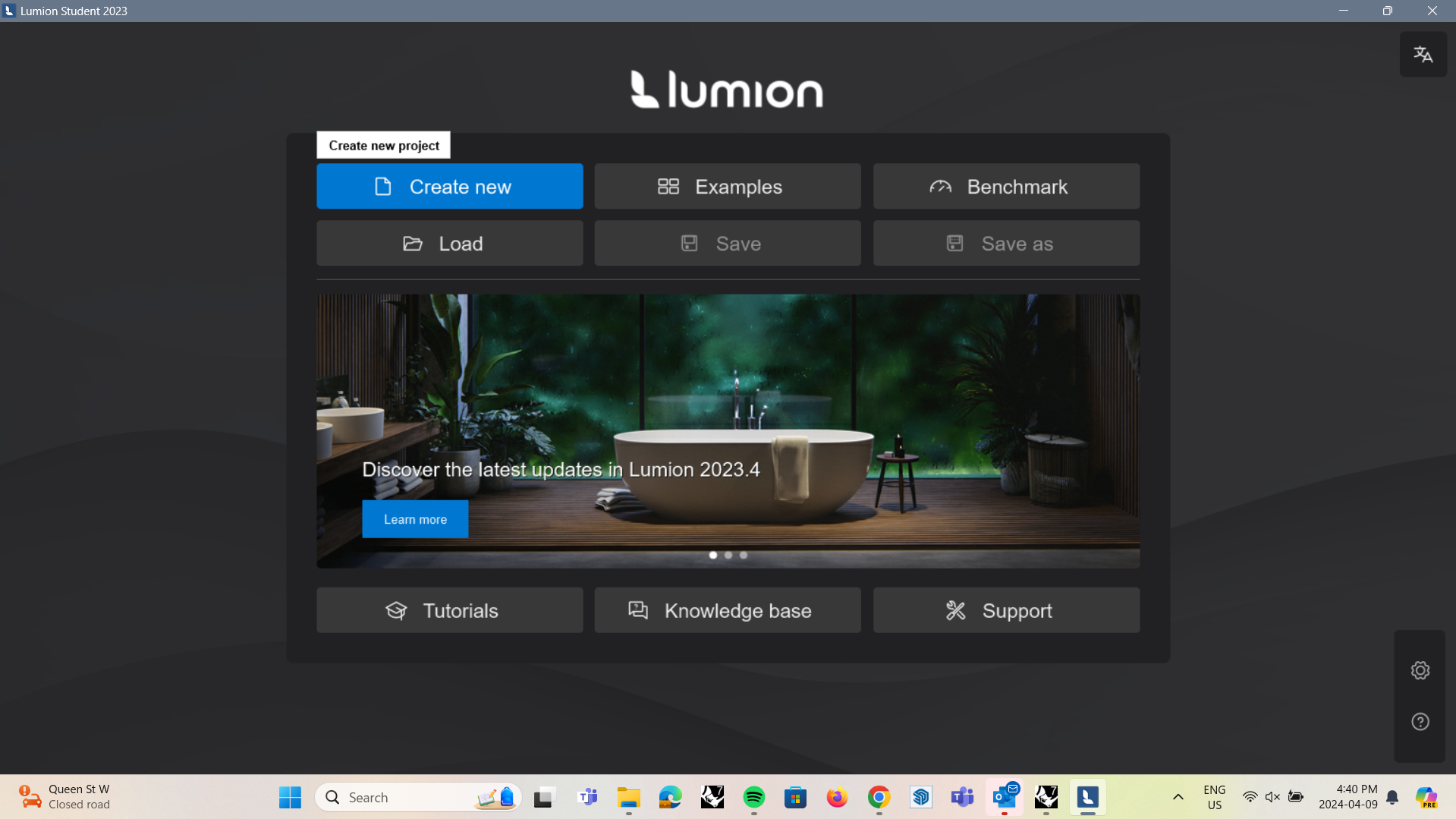
Task: Click the speedometer icon on Benchmark
Action: click(939, 186)
